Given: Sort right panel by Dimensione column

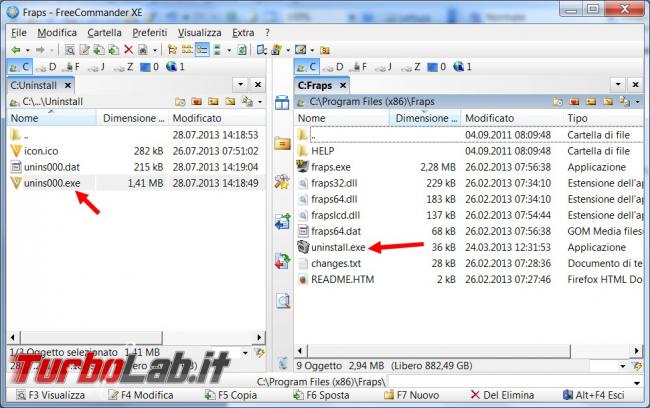Looking at the screenshot, I should click(425, 118).
